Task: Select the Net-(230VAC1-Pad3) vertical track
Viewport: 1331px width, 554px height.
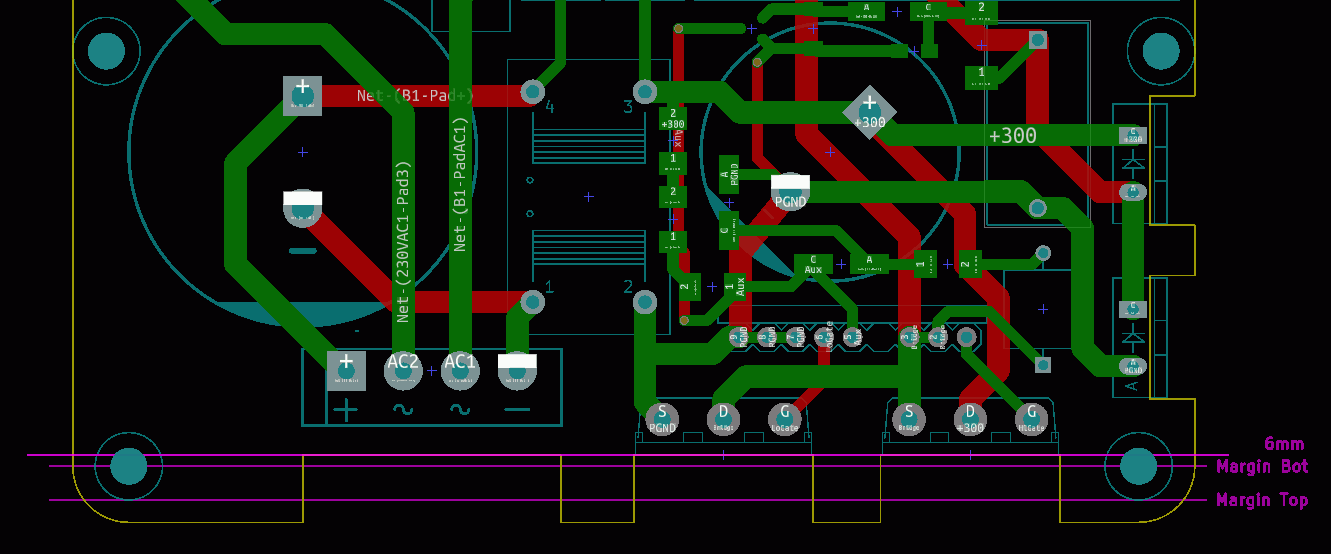Action: point(403,240)
